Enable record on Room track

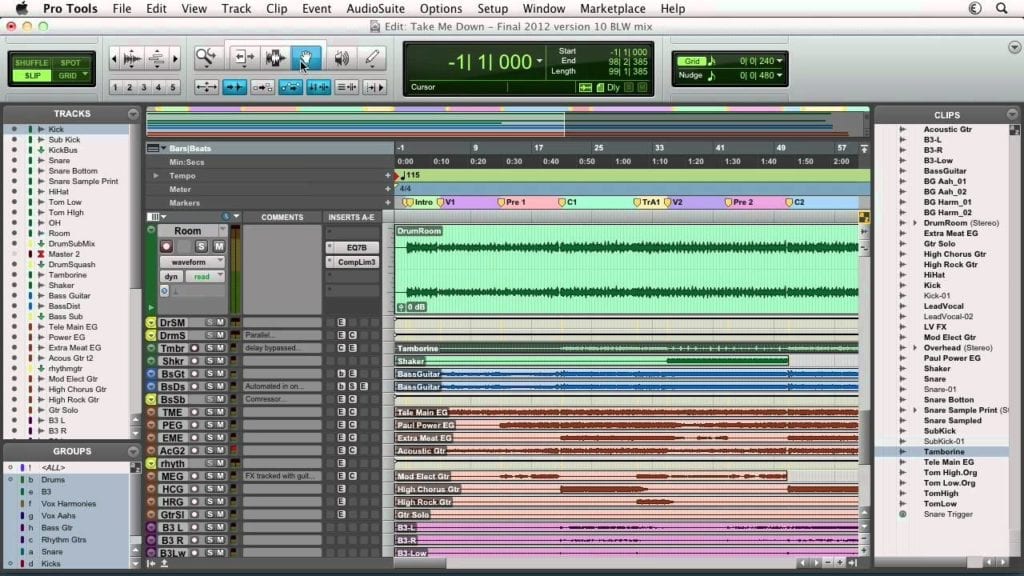pyautogui.click(x=166, y=246)
